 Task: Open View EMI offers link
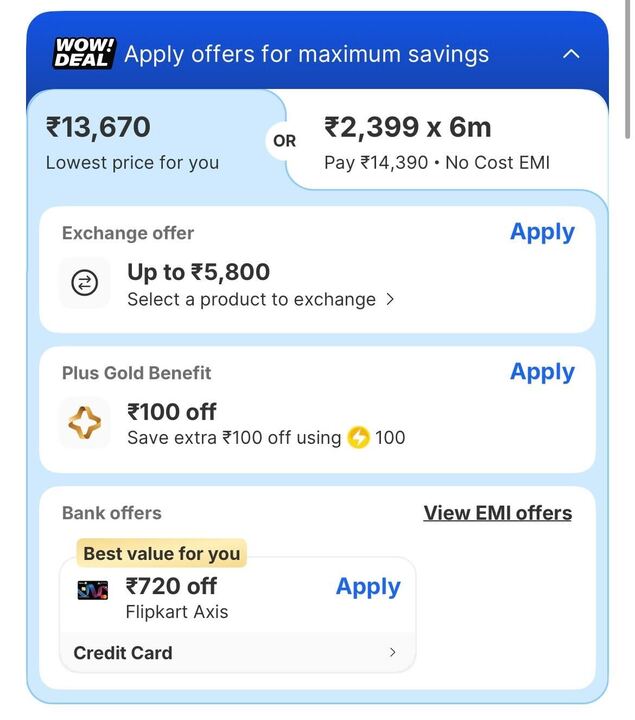497,513
